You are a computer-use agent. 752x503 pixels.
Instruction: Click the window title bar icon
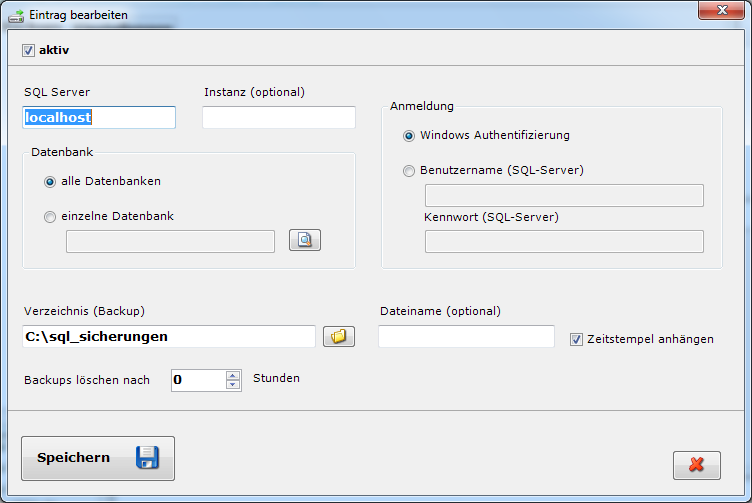(16, 16)
